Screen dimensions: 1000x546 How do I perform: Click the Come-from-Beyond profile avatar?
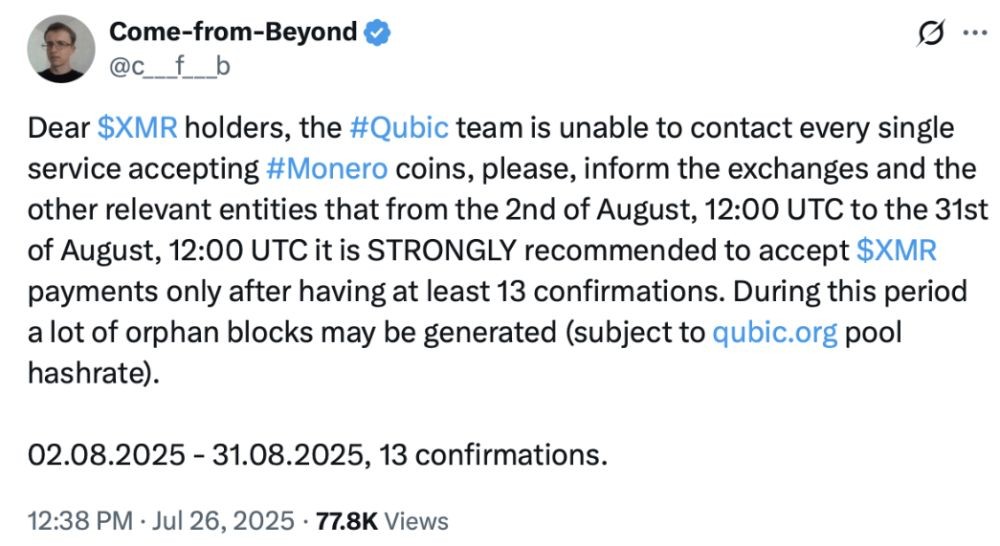[x=57, y=49]
